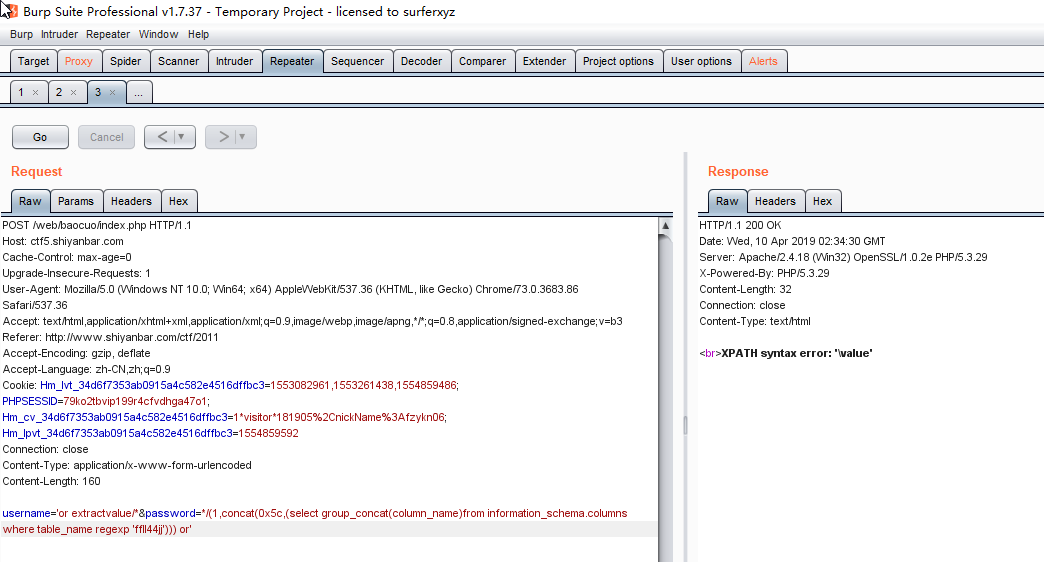Click the Upgrade-Insecure-Requests: 1 header
This screenshot has height=562, width=1044.
[x=77, y=273]
